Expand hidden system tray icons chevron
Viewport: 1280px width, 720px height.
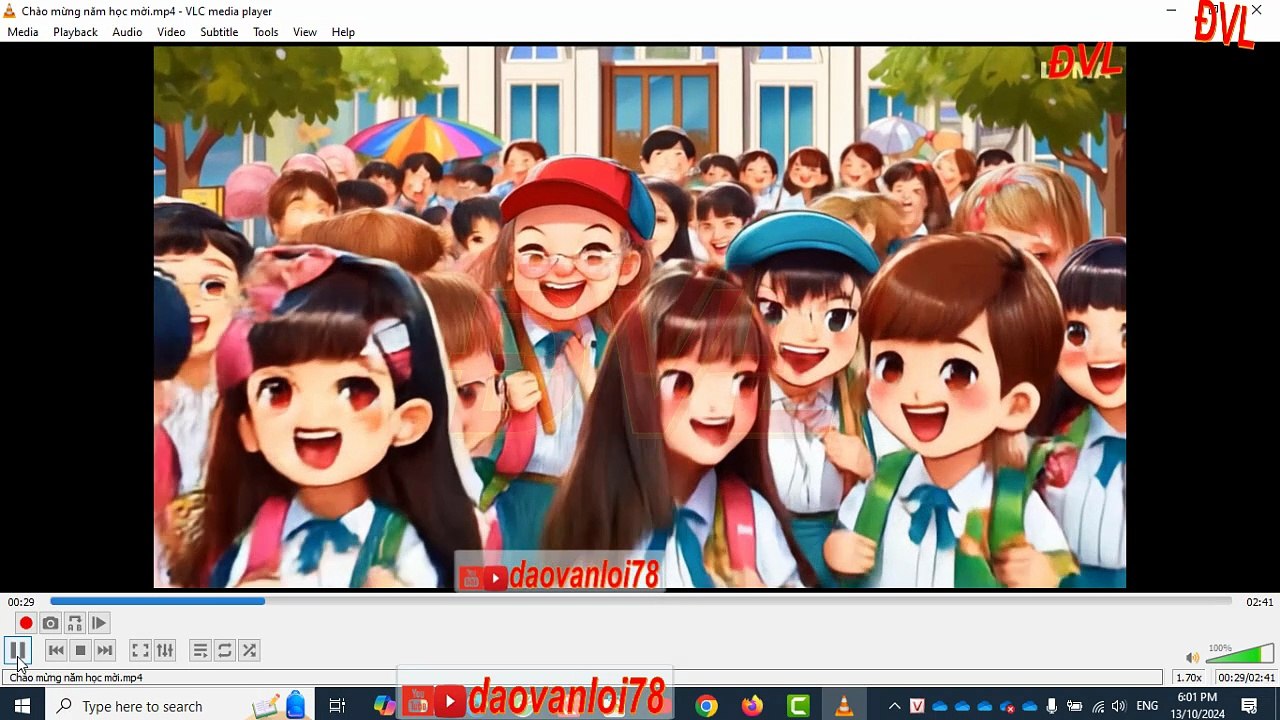[894, 706]
